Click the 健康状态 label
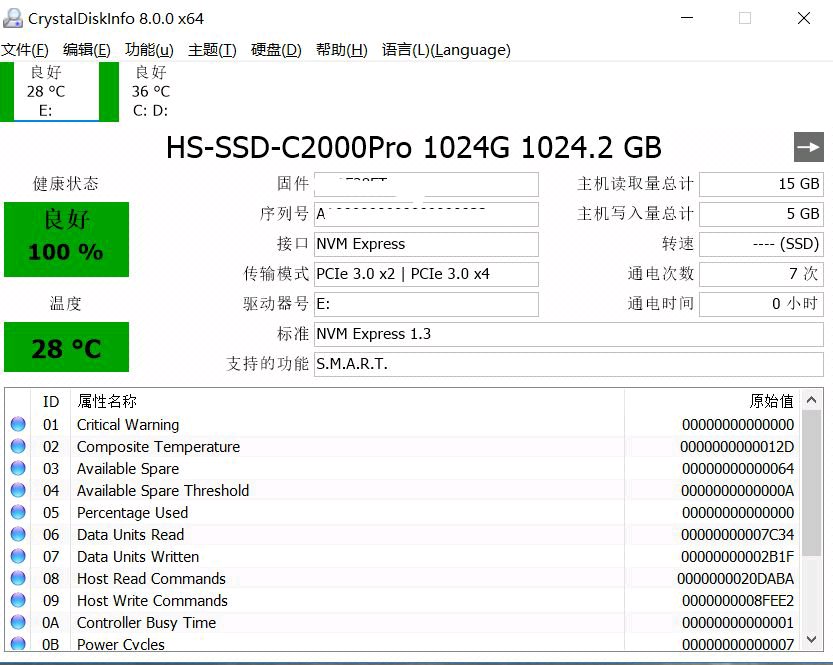Viewport: 833px width, 665px height. (66, 184)
